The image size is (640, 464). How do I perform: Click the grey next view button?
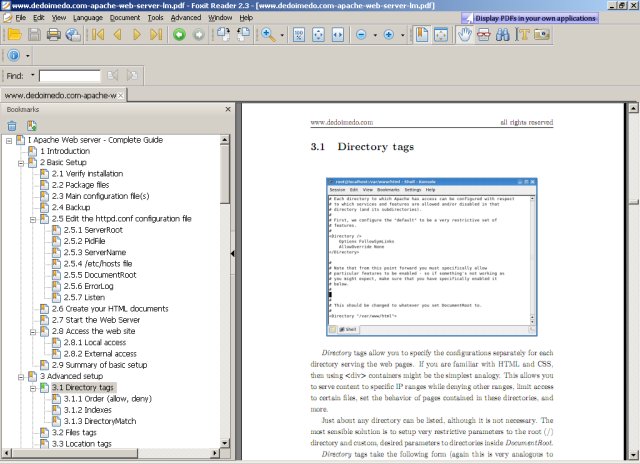(199, 35)
